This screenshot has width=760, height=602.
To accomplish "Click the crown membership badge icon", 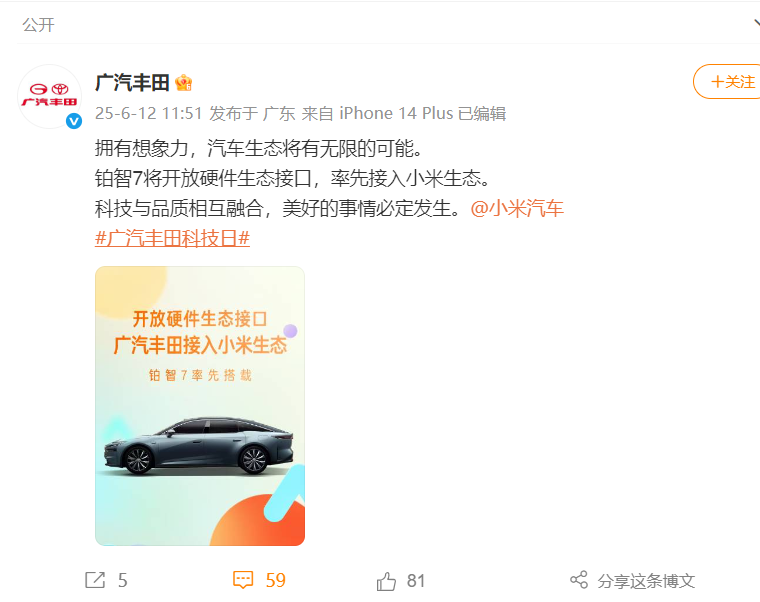I will click(x=184, y=83).
